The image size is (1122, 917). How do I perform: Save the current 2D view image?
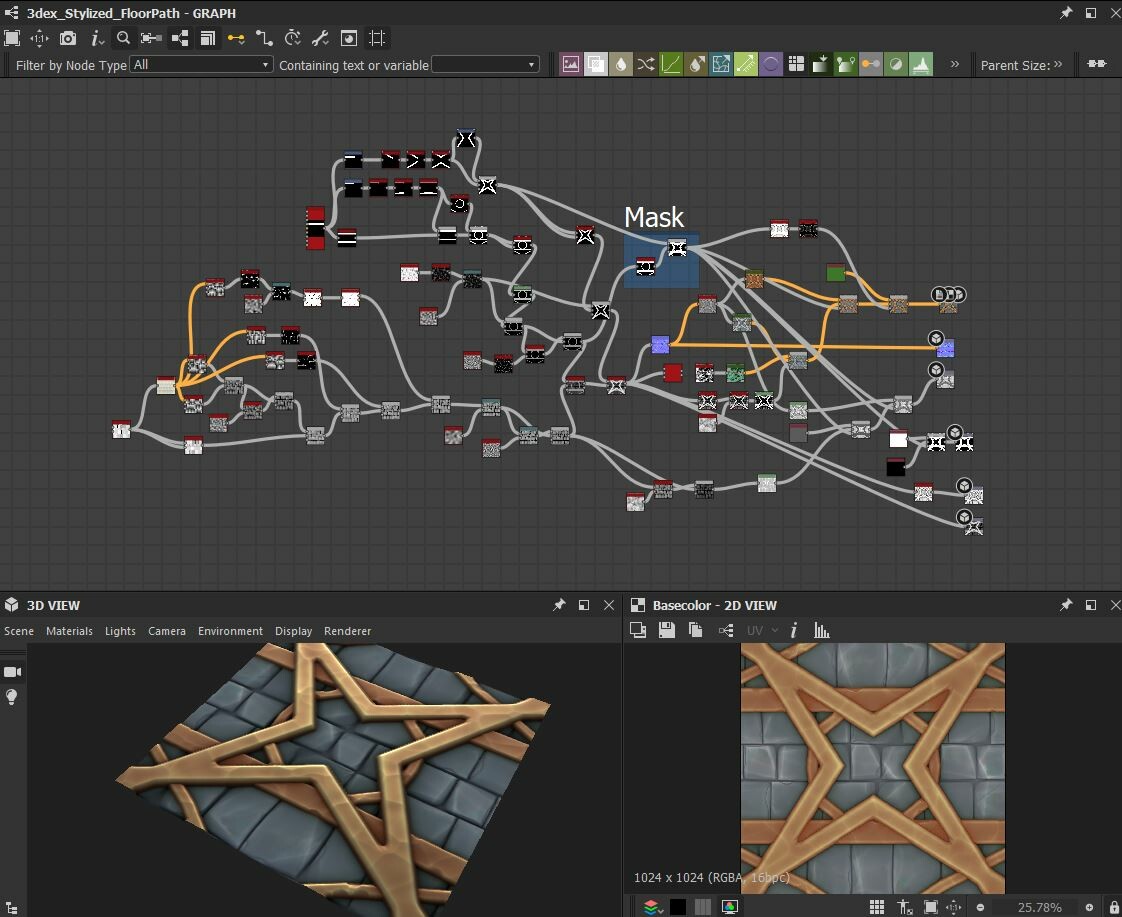tap(665, 629)
